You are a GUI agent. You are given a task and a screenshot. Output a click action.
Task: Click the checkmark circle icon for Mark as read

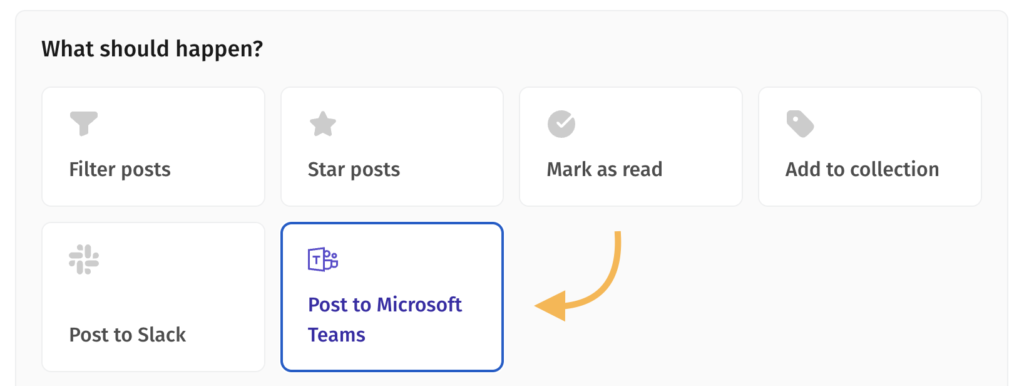click(562, 123)
